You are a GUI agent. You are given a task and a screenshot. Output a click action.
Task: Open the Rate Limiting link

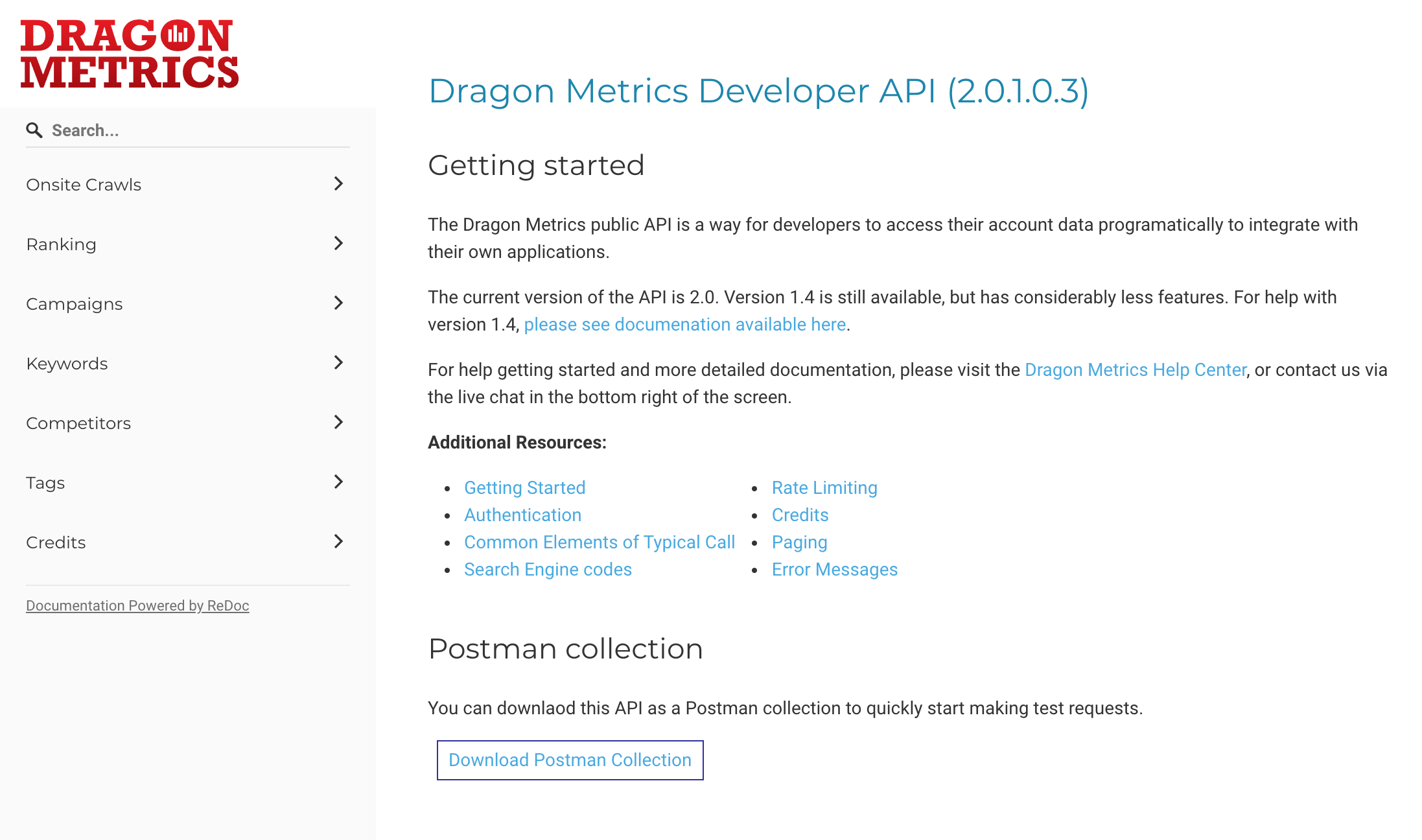click(824, 487)
